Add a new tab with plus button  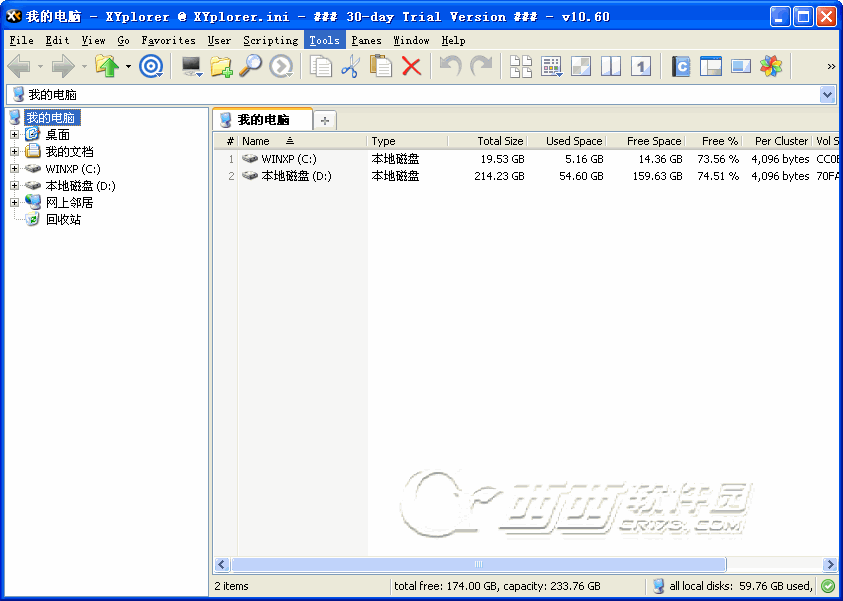[325, 120]
